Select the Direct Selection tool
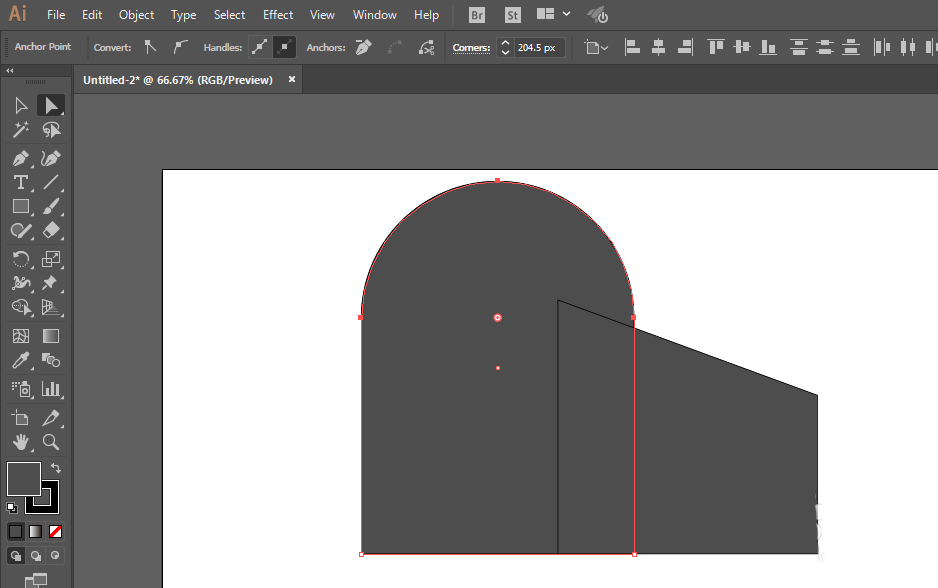Image resolution: width=938 pixels, height=588 pixels. pos(51,105)
